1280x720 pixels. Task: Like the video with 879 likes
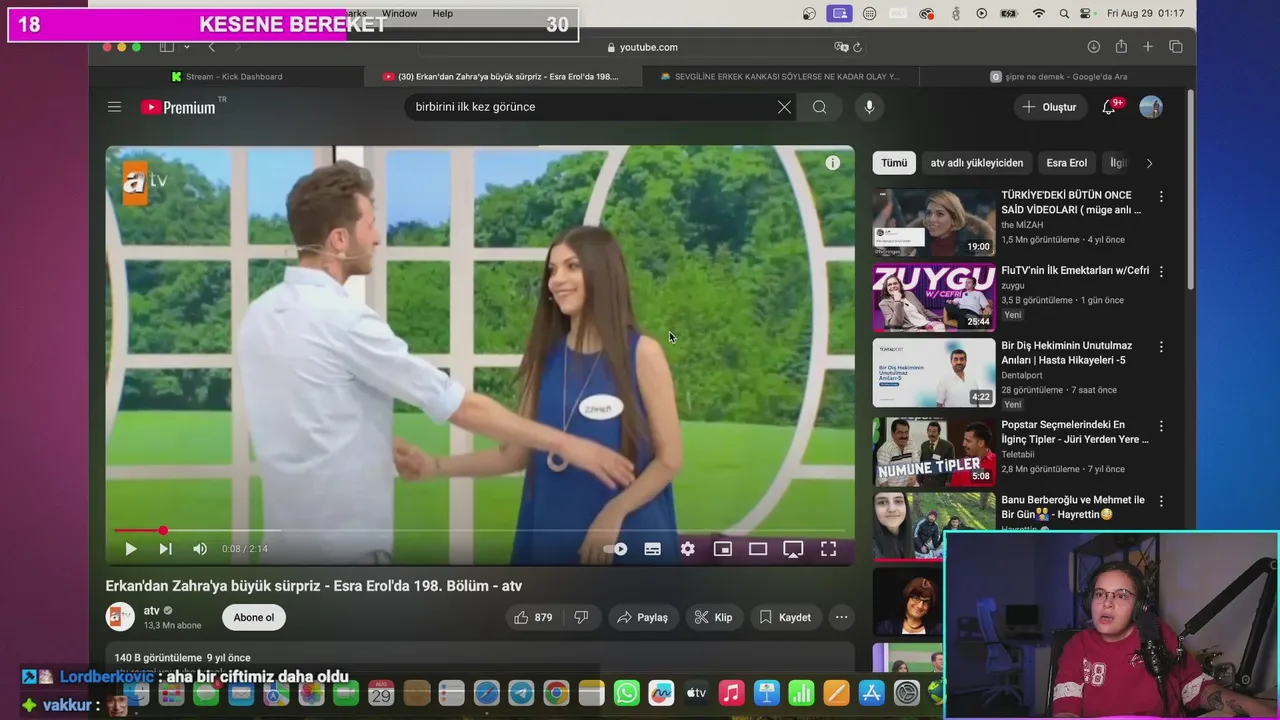pos(533,617)
